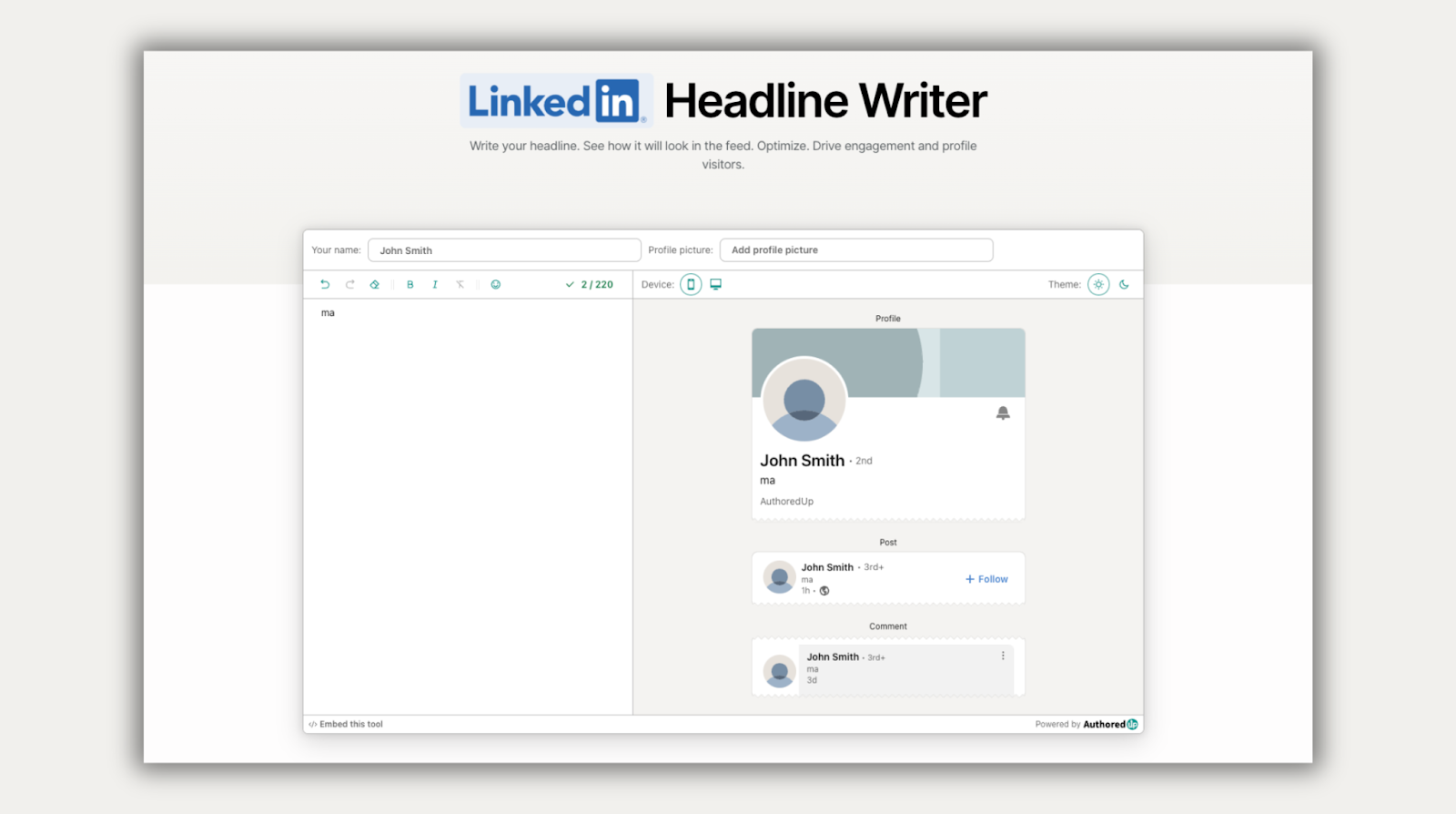Click the large profile avatar

tap(804, 399)
